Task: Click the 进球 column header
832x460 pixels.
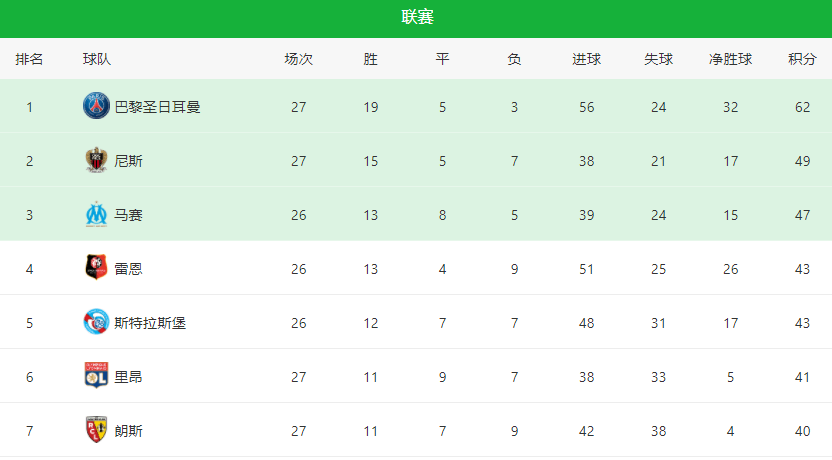Action: pyautogui.click(x=586, y=59)
